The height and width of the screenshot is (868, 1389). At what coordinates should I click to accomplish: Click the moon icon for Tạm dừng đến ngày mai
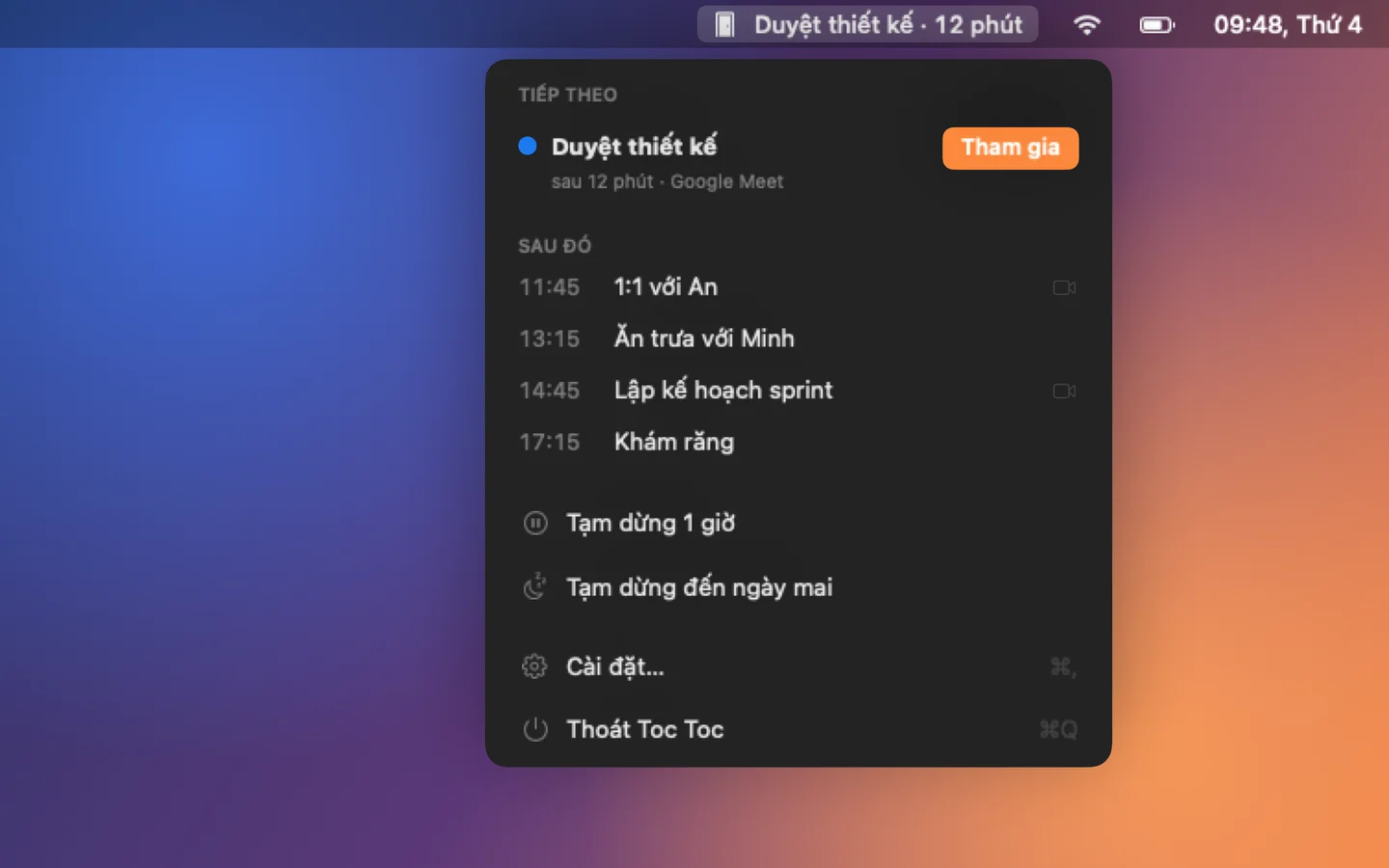tap(535, 587)
